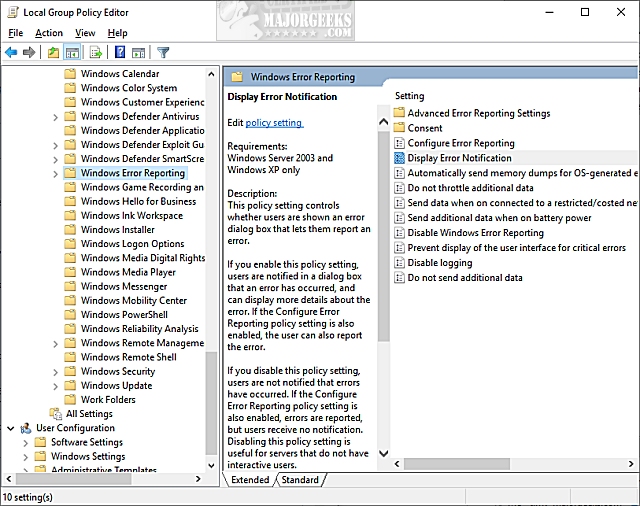
Task: Open the Advanced Error Reporting Settings folder
Action: [x=478, y=113]
